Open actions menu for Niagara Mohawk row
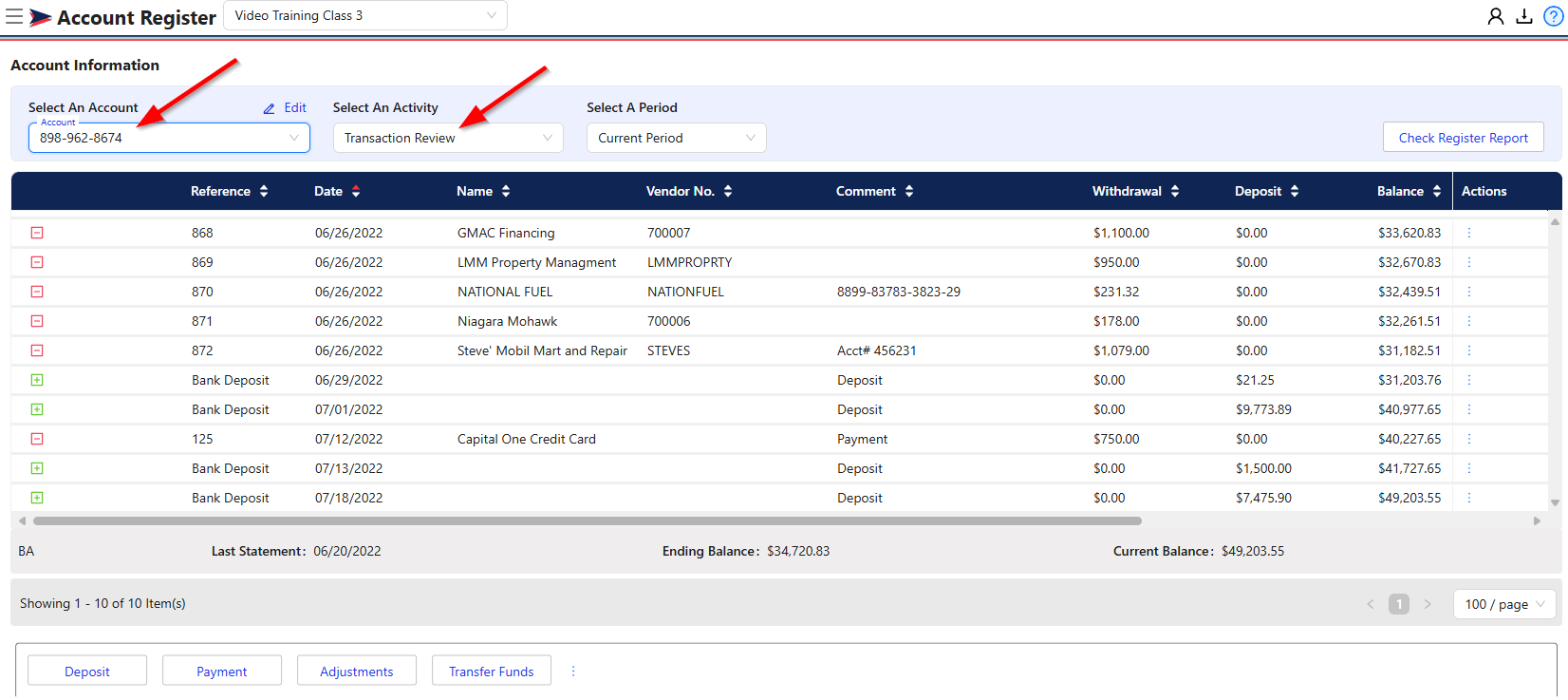The width and height of the screenshot is (1568, 700). (x=1469, y=321)
